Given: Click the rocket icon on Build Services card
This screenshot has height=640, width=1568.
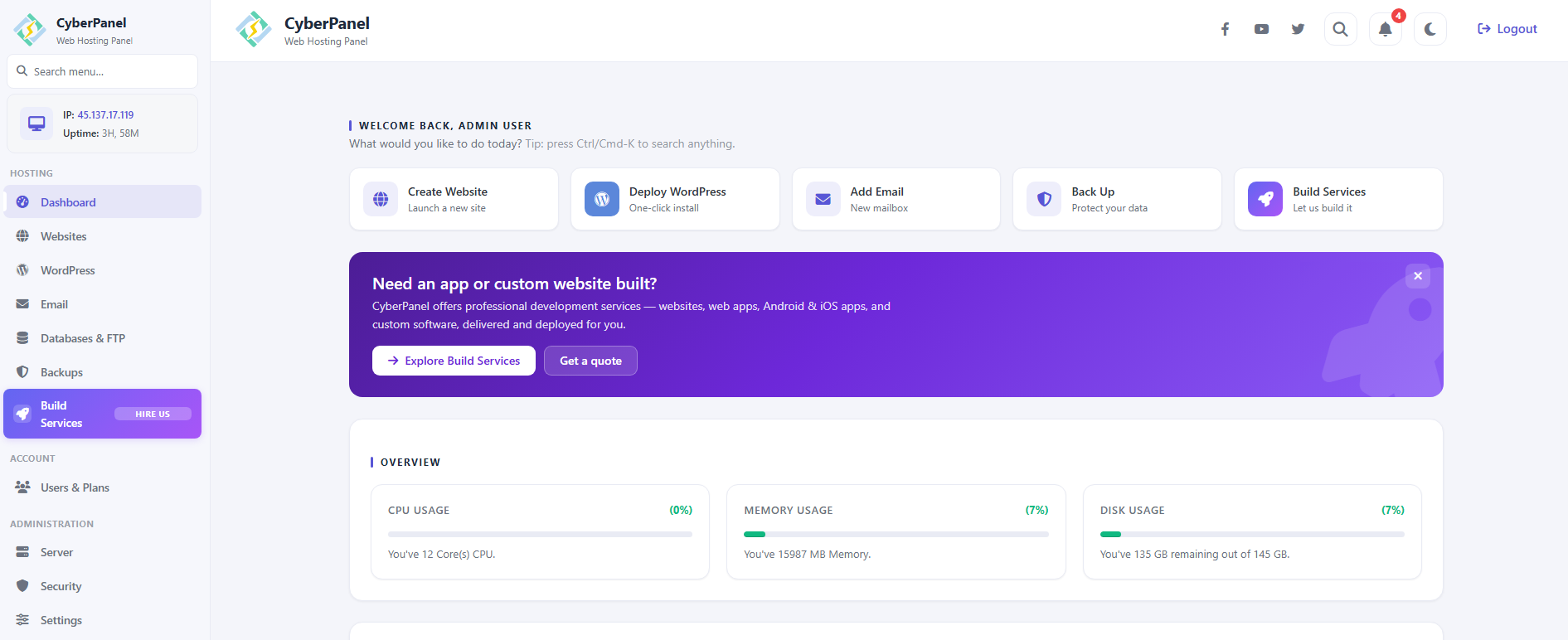Looking at the screenshot, I should click(1265, 199).
